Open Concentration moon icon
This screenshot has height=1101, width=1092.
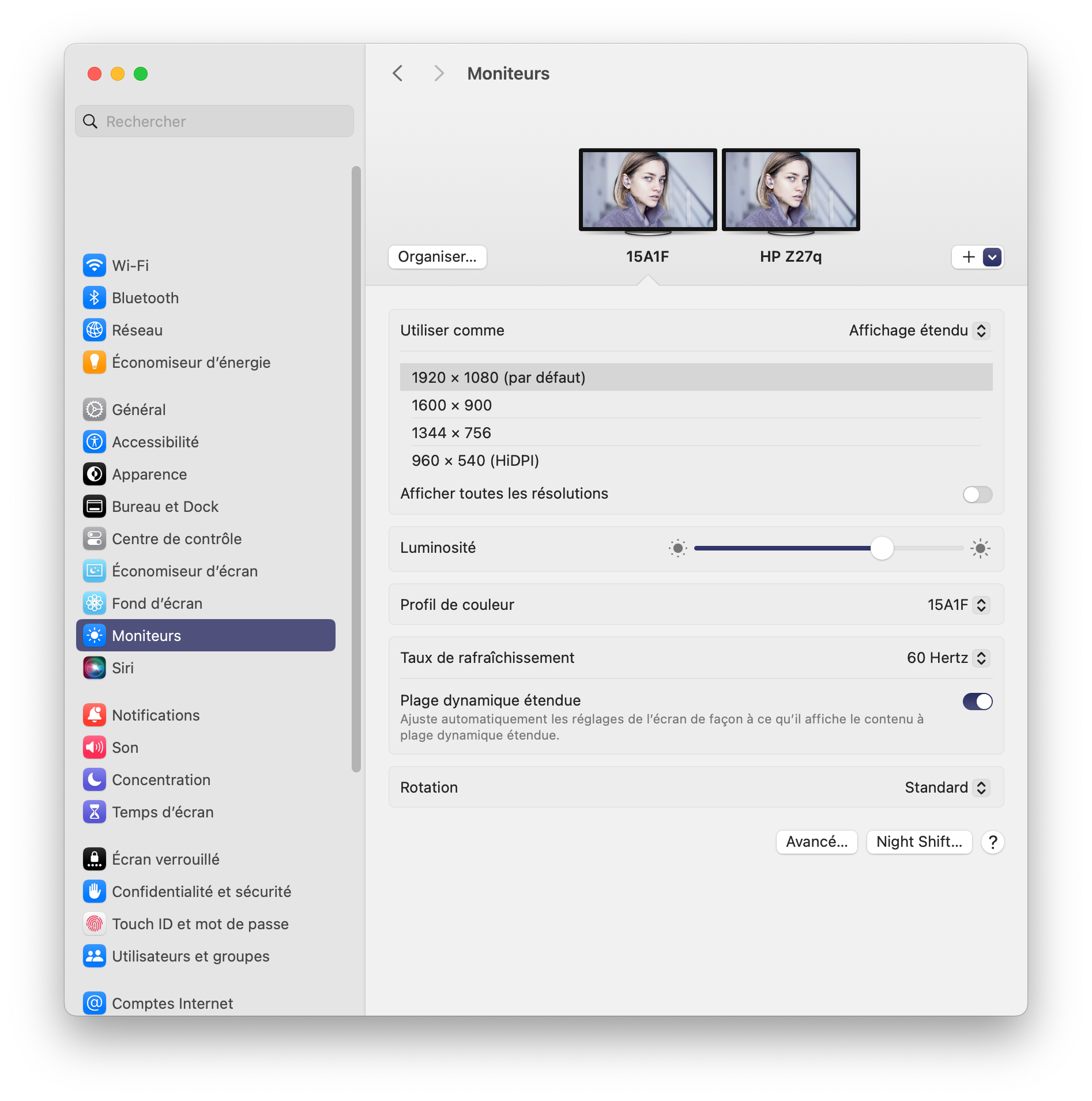click(x=95, y=780)
